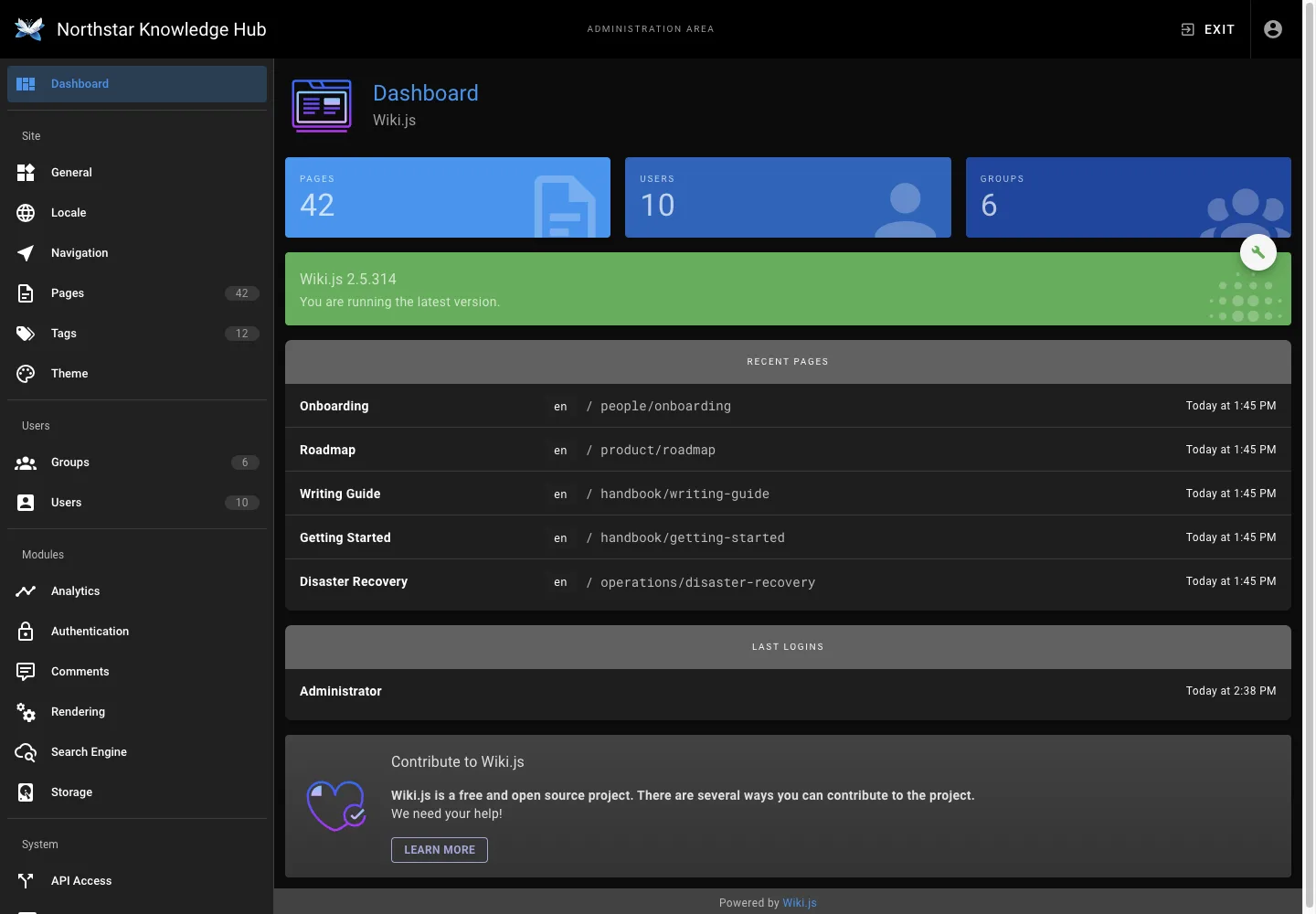
Task: Click the EXIT button
Action: pos(1207,29)
